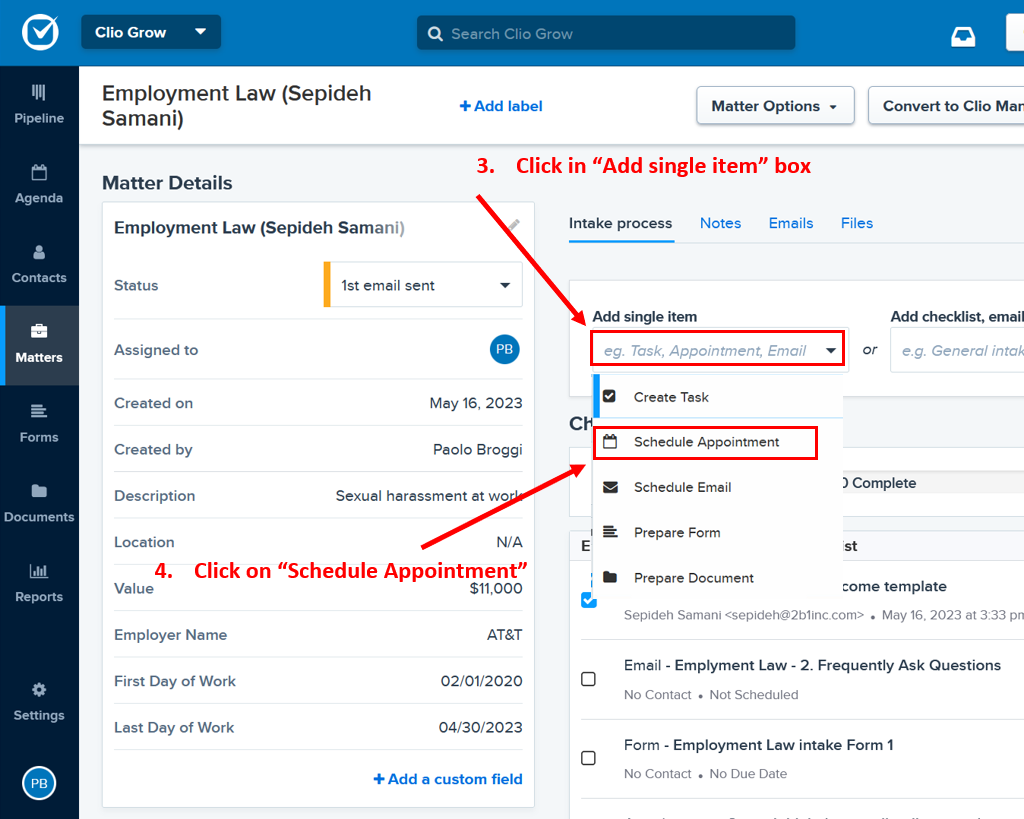
Task: Click the Create Task checkbox icon
Action: click(609, 396)
